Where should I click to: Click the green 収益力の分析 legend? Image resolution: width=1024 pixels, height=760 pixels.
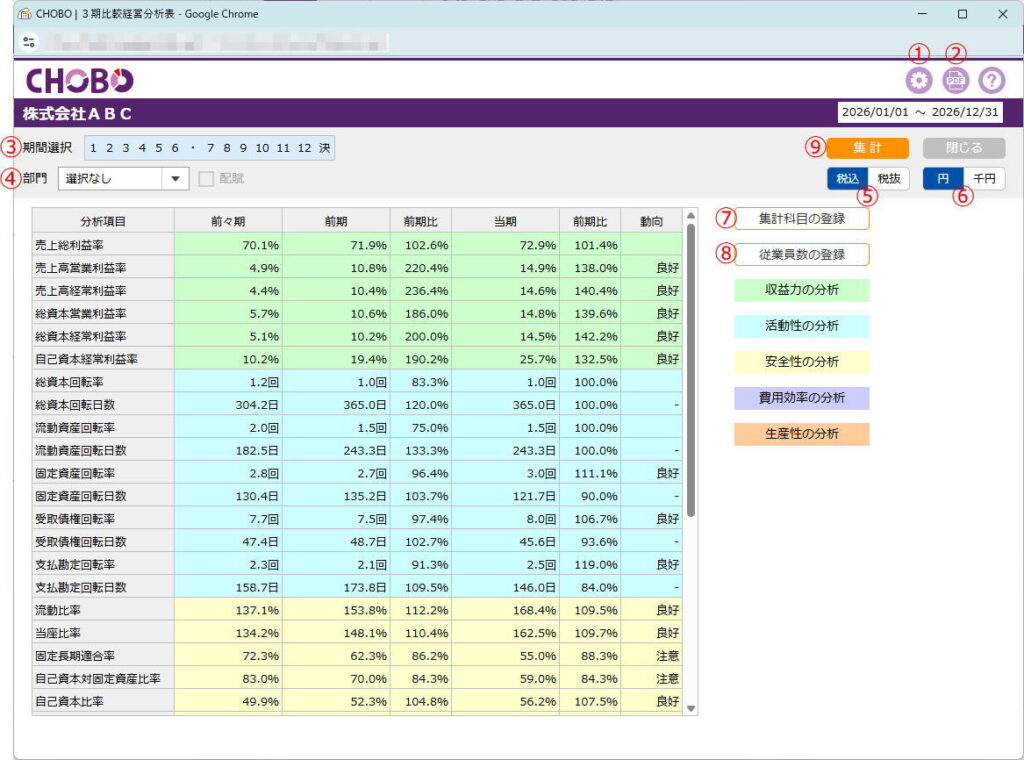click(801, 290)
